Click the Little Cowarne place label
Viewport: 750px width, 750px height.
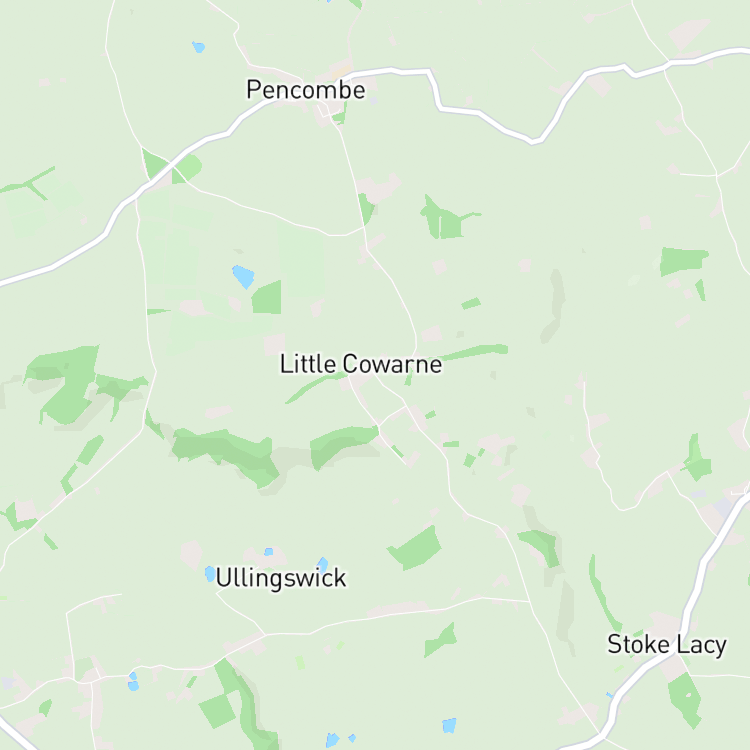pos(361,364)
